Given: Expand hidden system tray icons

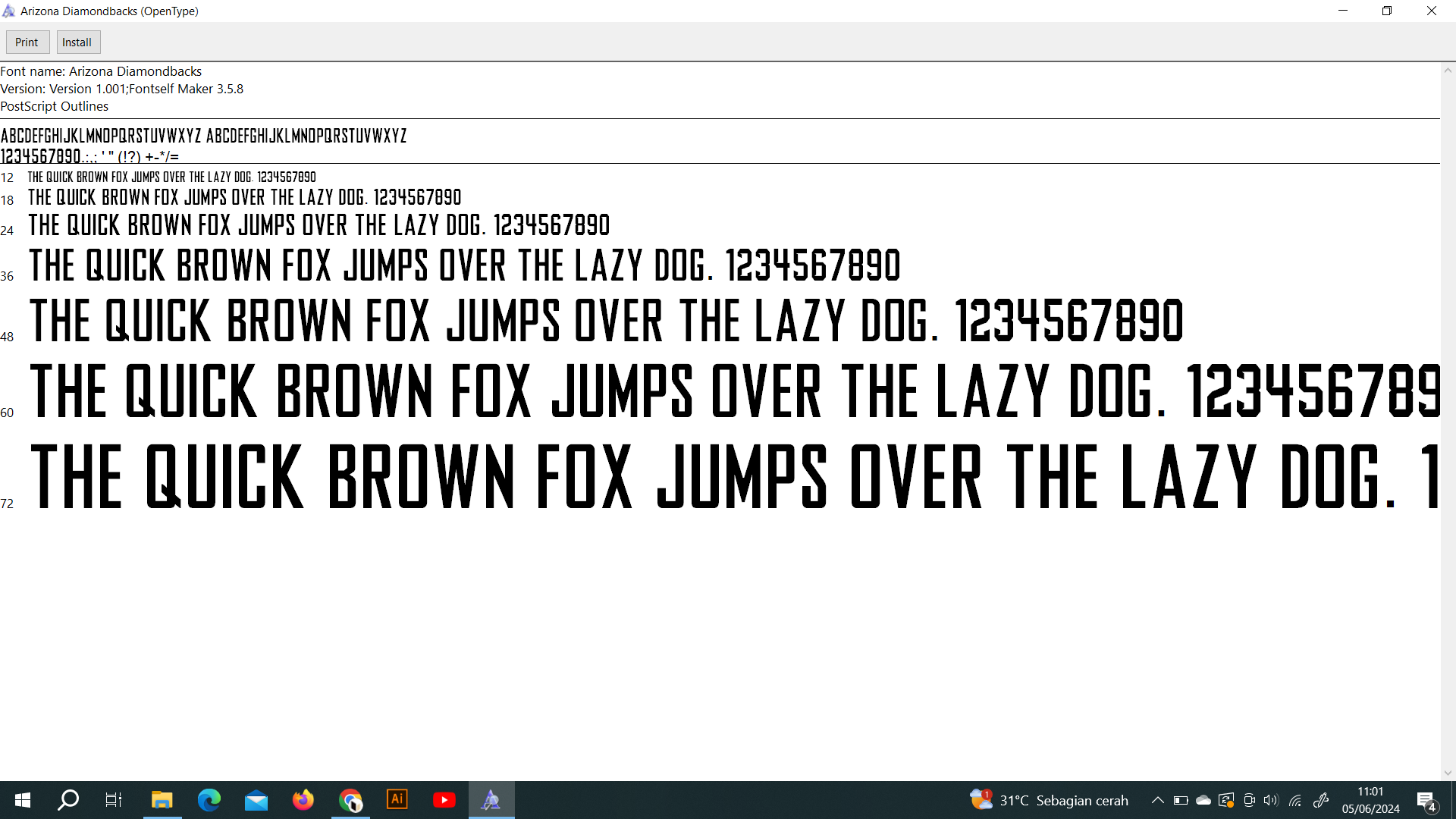Looking at the screenshot, I should (1157, 800).
